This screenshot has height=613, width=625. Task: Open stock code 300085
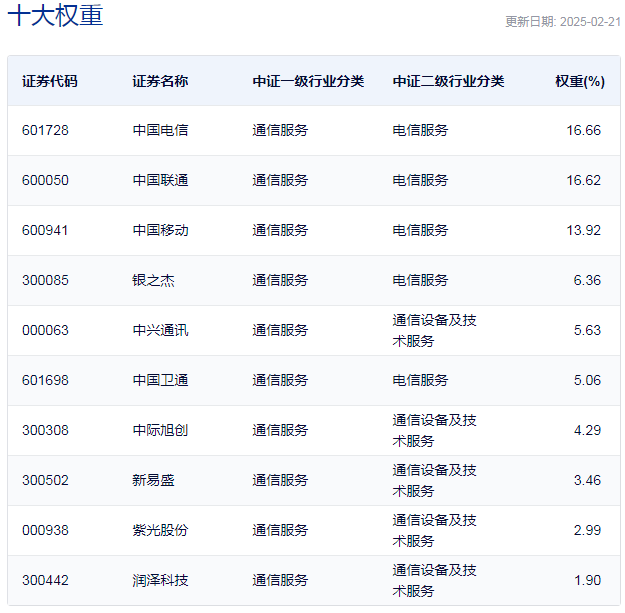45,280
